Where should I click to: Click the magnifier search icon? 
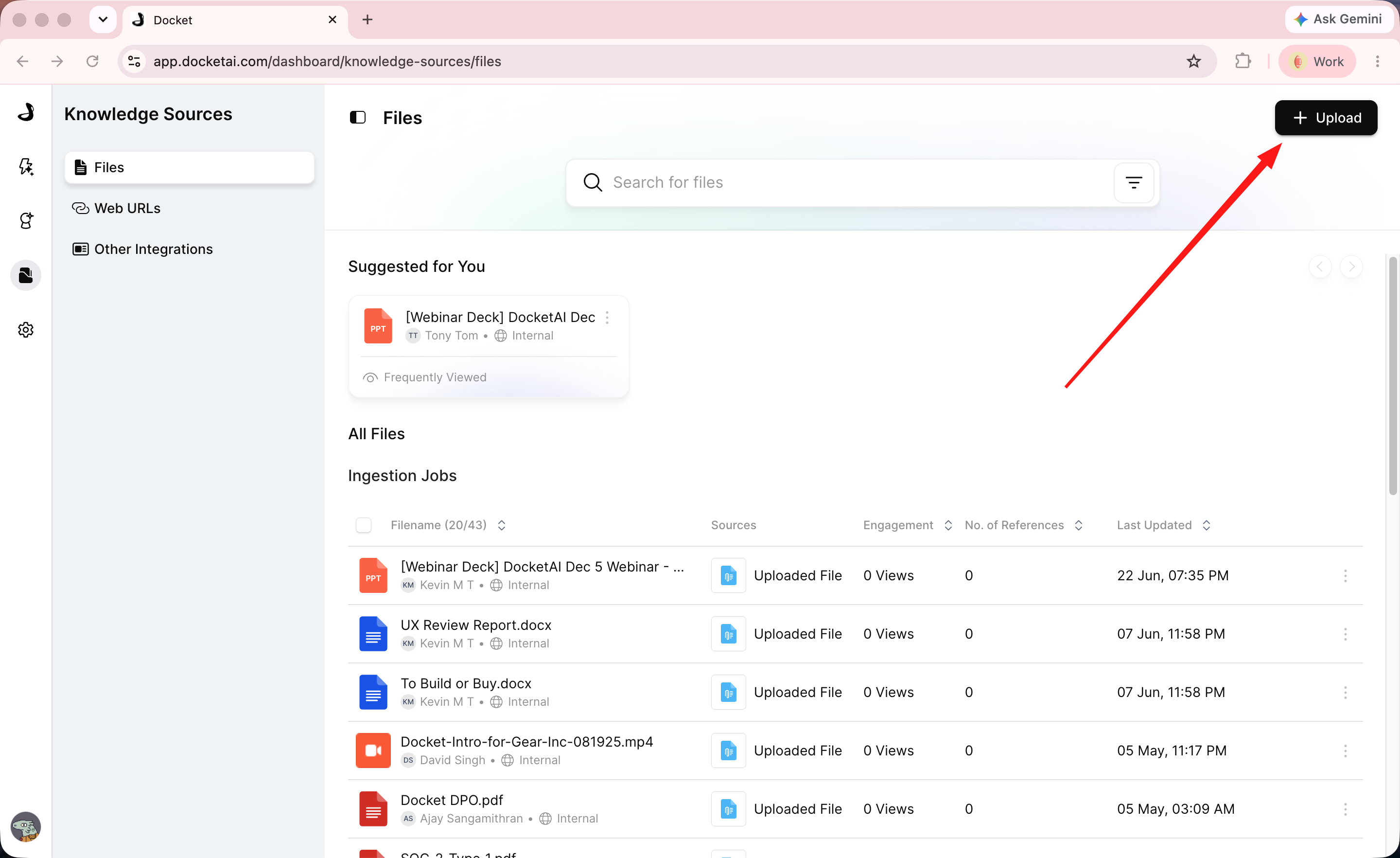593,182
